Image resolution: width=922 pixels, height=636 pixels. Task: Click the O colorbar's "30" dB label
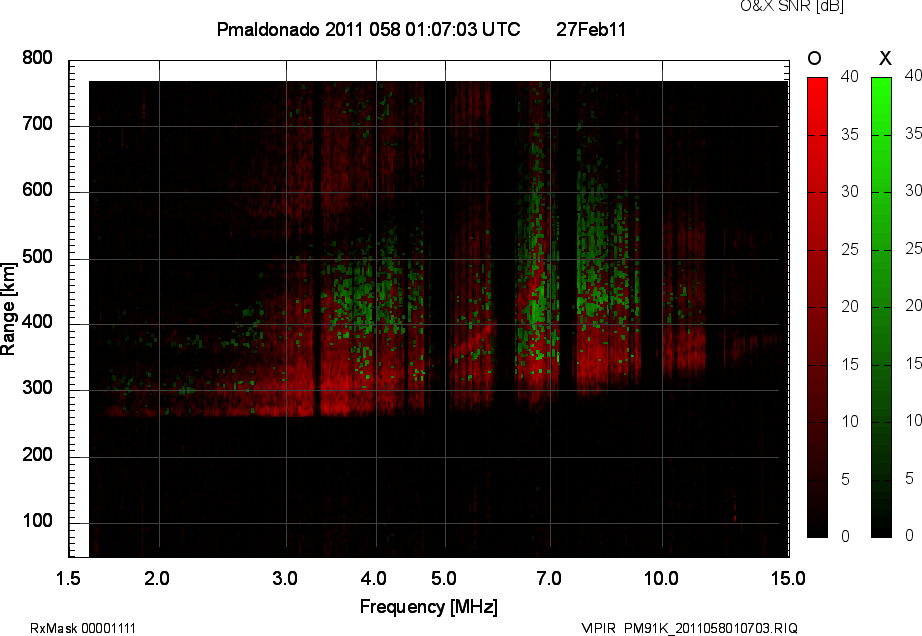(850, 192)
